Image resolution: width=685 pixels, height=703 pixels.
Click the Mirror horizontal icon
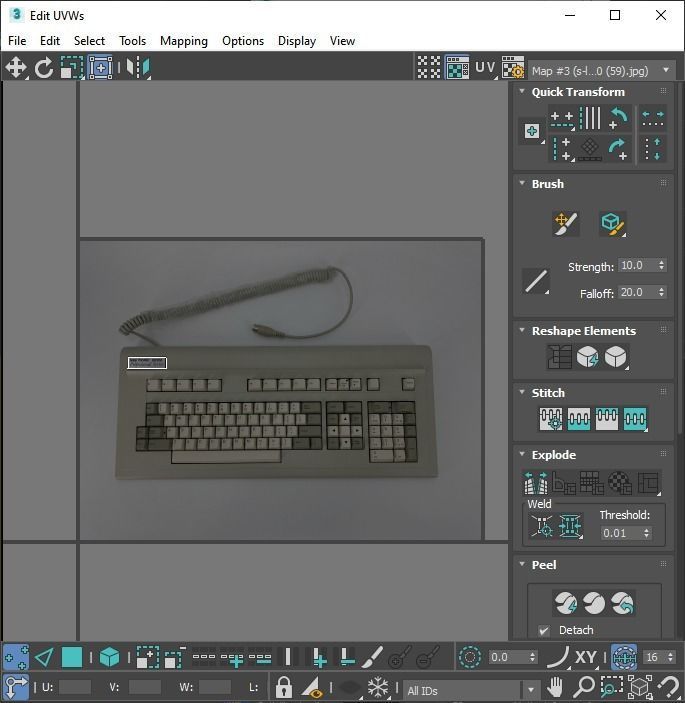click(138, 68)
